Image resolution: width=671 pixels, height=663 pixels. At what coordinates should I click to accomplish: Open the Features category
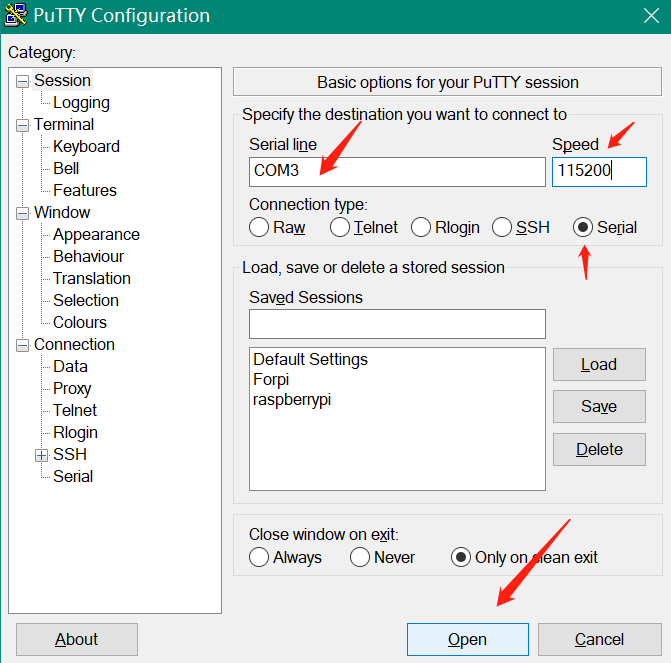[85, 190]
